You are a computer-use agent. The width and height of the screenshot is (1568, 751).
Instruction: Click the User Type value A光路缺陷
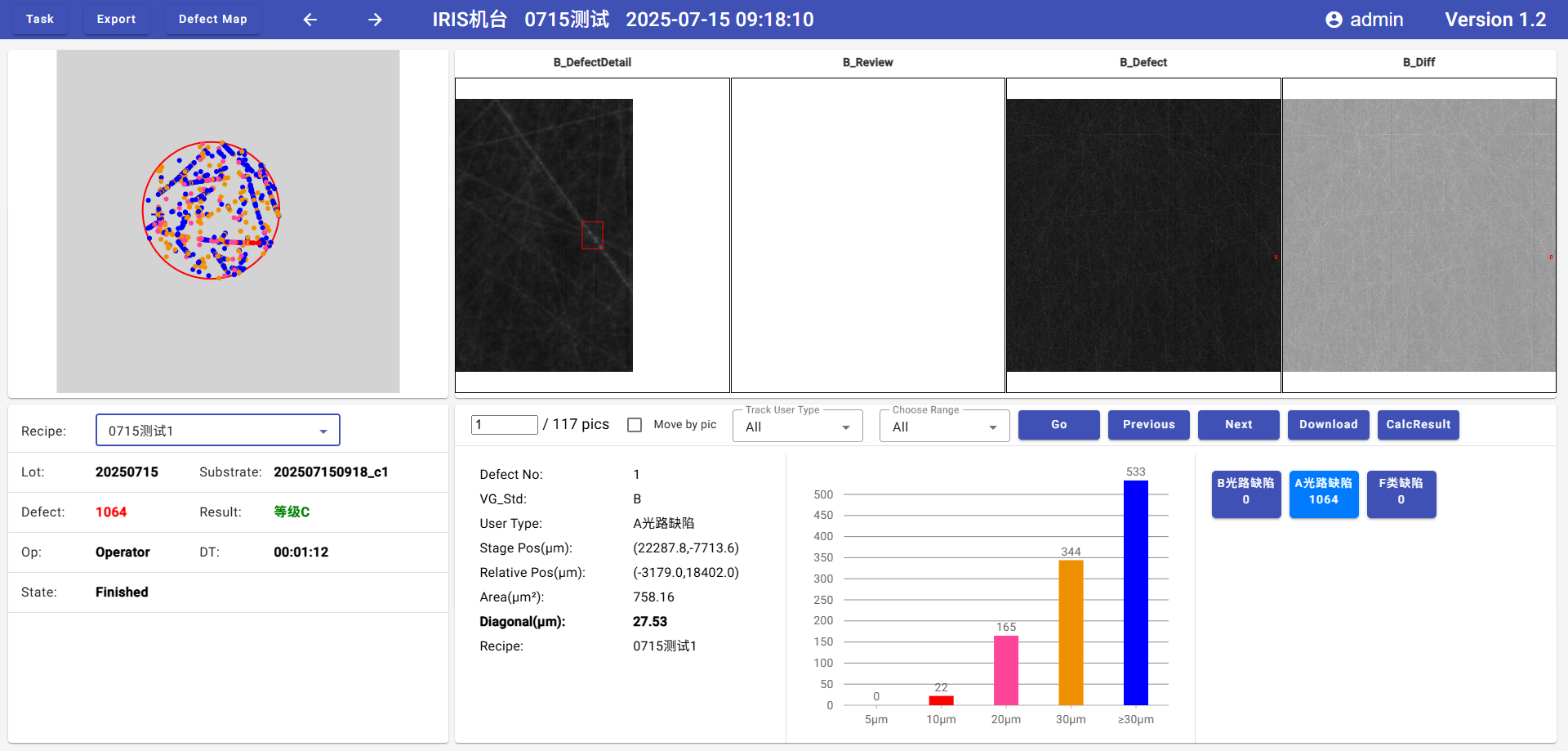coord(664,524)
